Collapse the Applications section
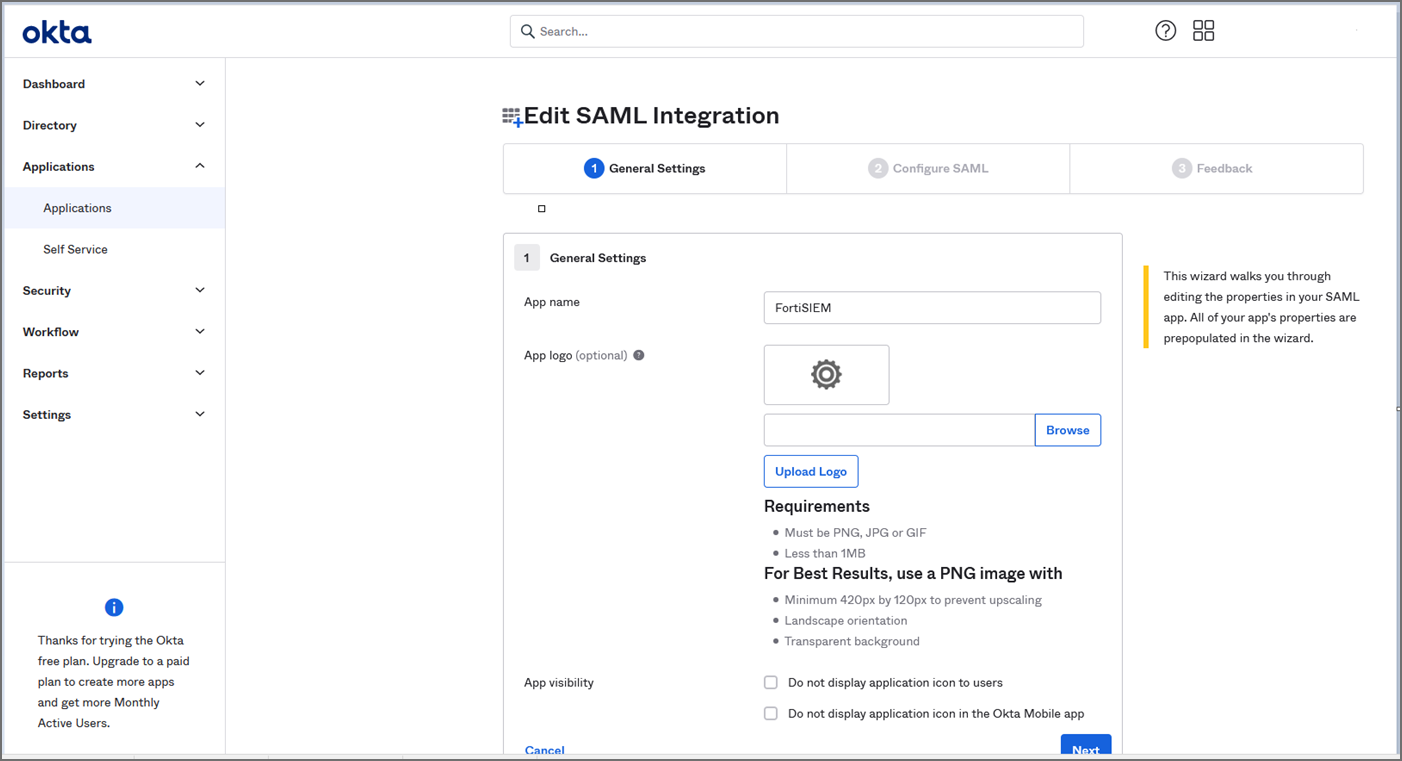 pos(200,166)
